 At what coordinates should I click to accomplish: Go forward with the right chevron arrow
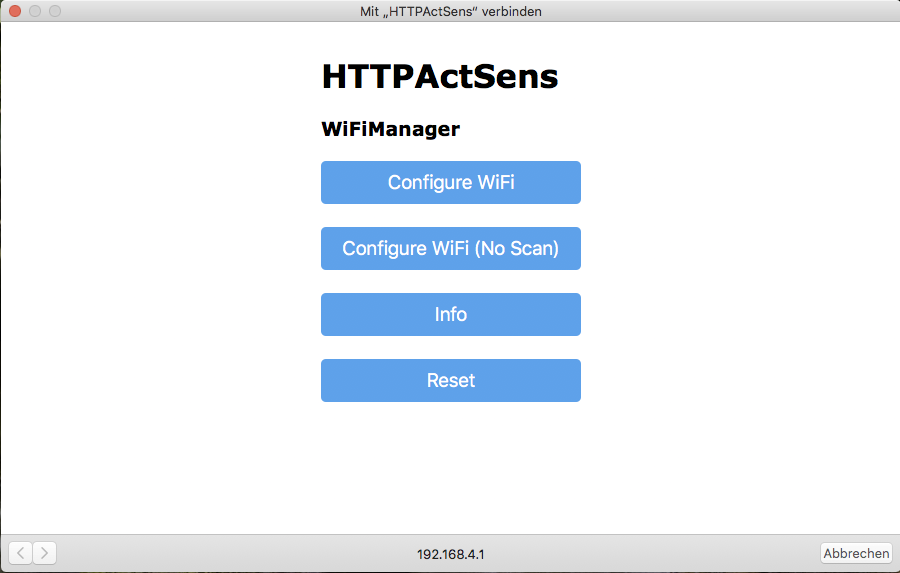[x=45, y=553]
